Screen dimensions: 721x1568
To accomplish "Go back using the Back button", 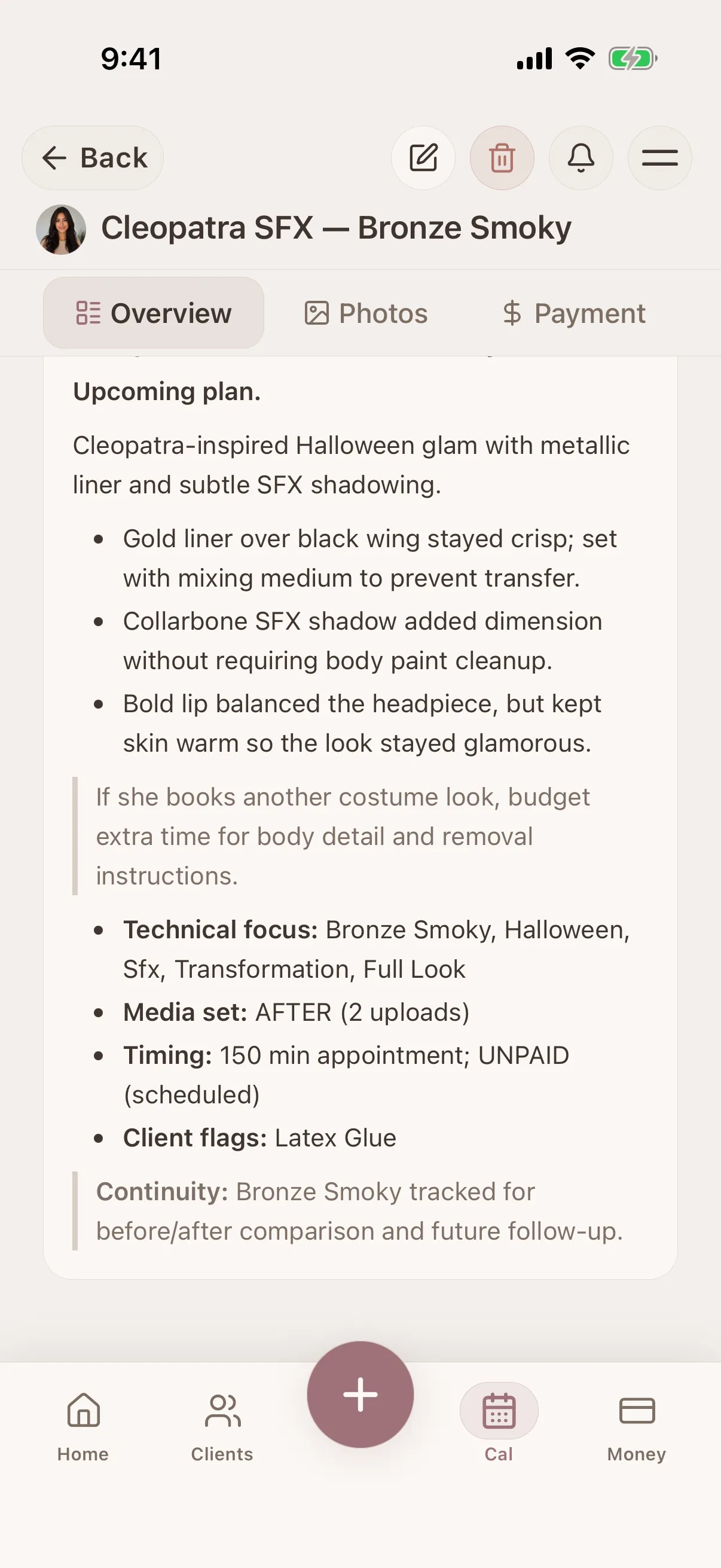I will (x=93, y=158).
